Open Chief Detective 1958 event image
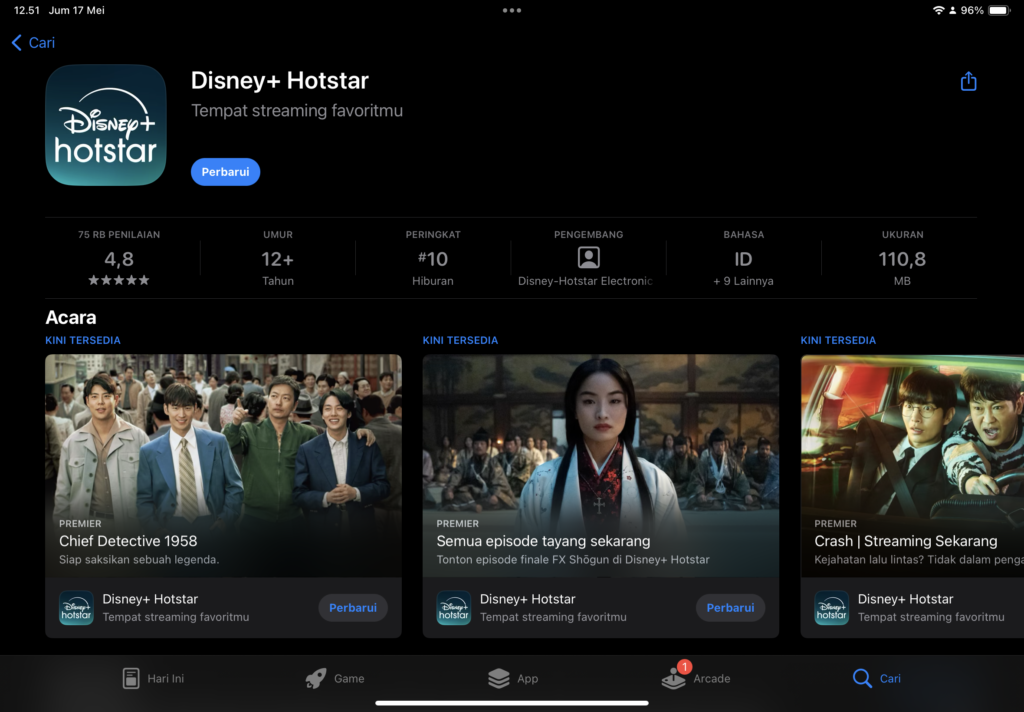Screen dimensions: 1024x712 (x=223, y=465)
